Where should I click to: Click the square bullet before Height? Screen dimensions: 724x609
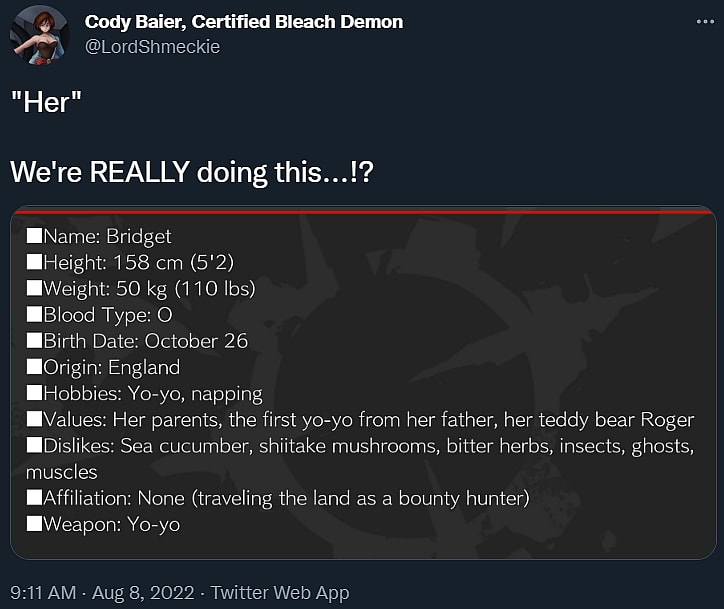[34, 263]
